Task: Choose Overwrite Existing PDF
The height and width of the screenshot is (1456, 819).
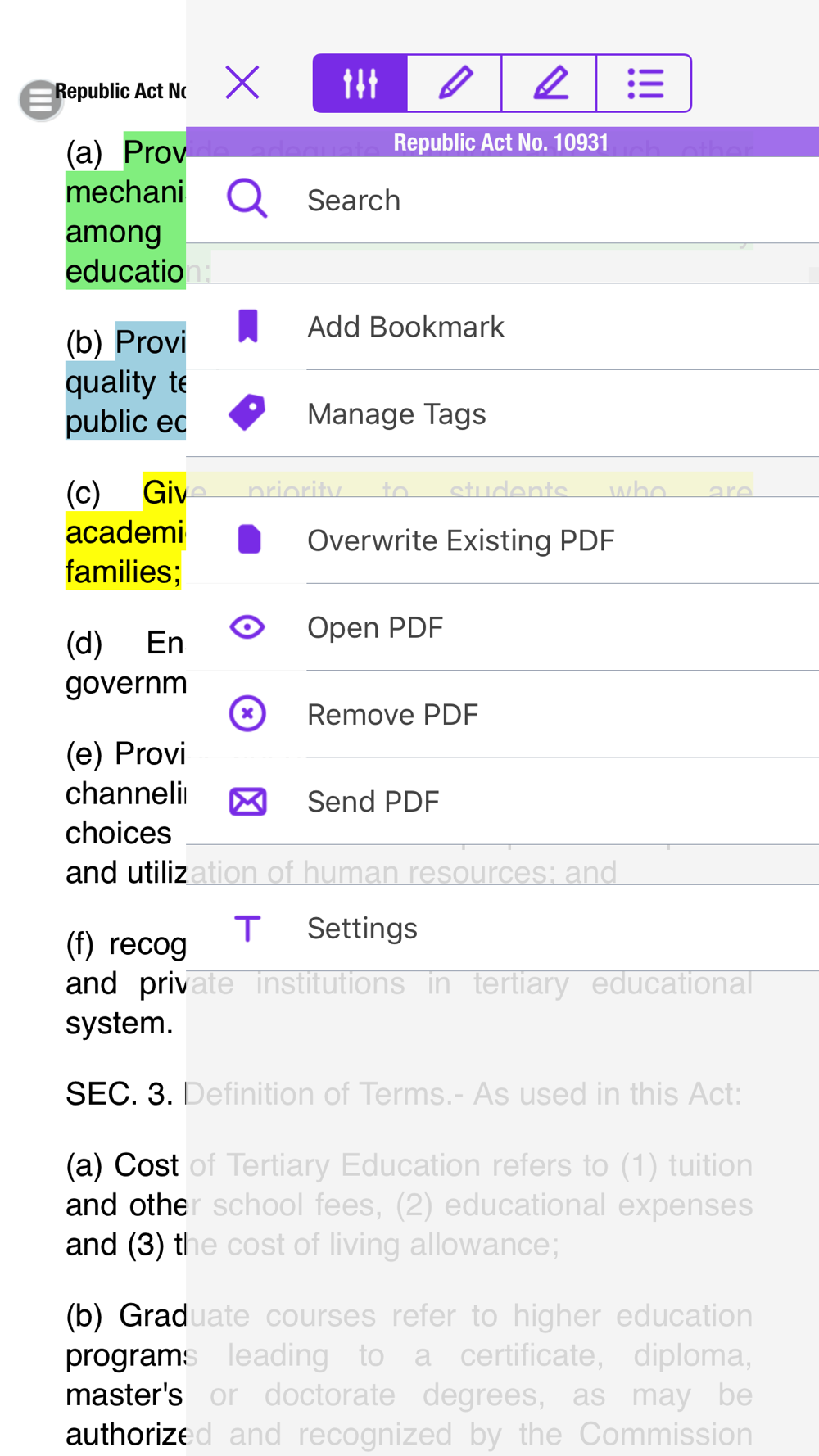Action: tap(503, 540)
